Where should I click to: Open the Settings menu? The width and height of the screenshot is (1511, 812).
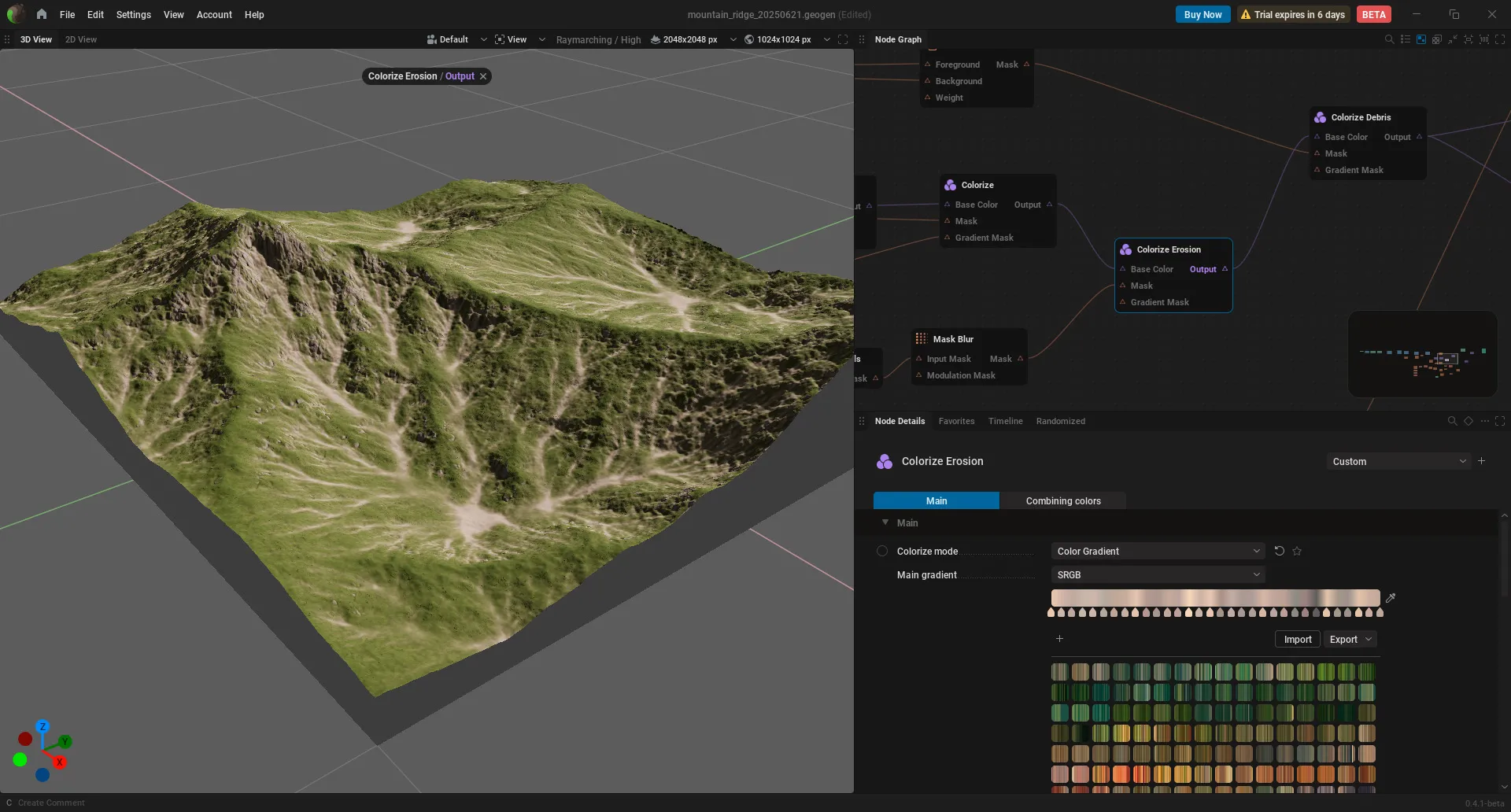[133, 14]
